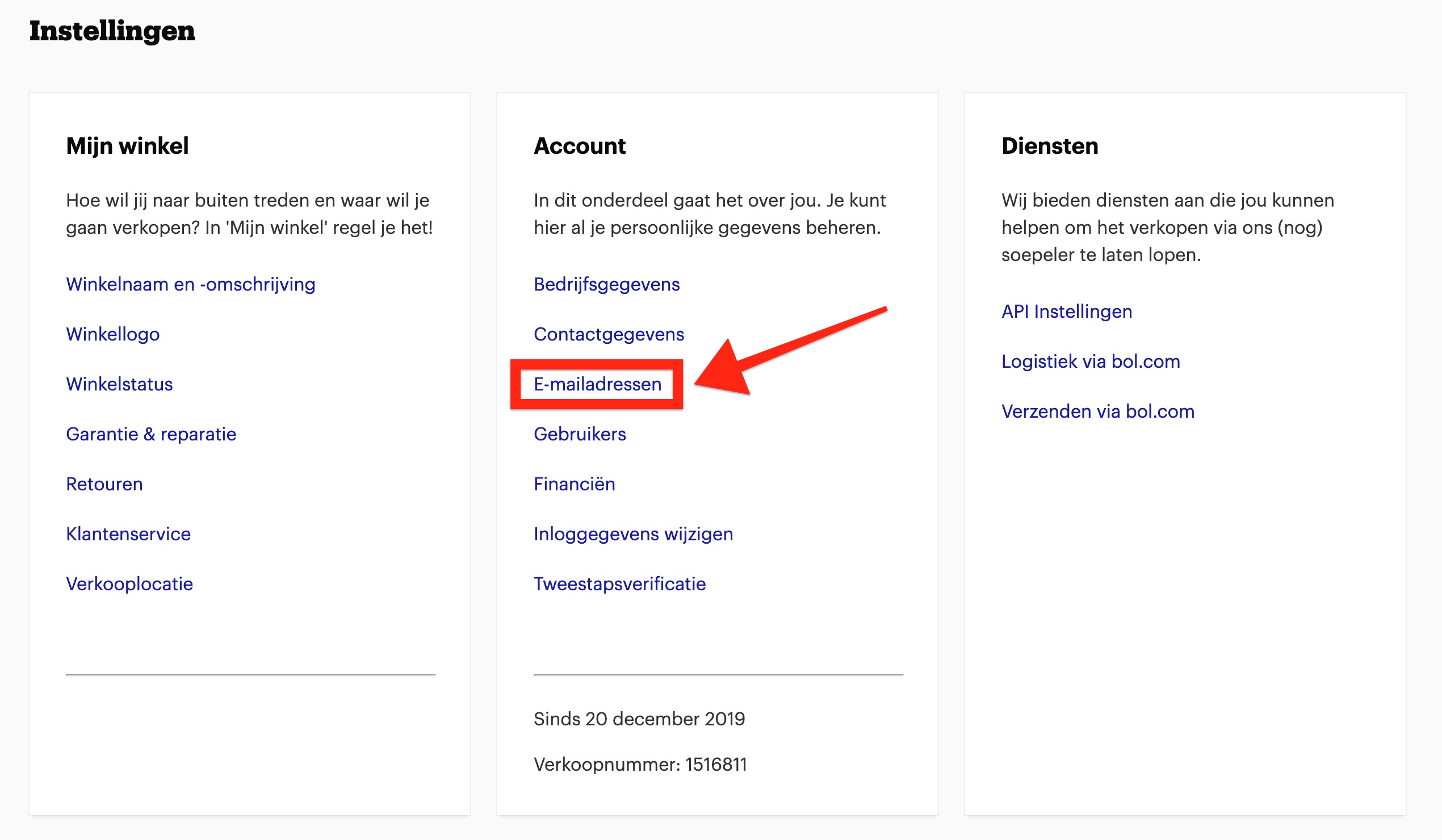Open Winkelnaam en -omschrijving link
This screenshot has height=840, width=1442.
point(191,284)
